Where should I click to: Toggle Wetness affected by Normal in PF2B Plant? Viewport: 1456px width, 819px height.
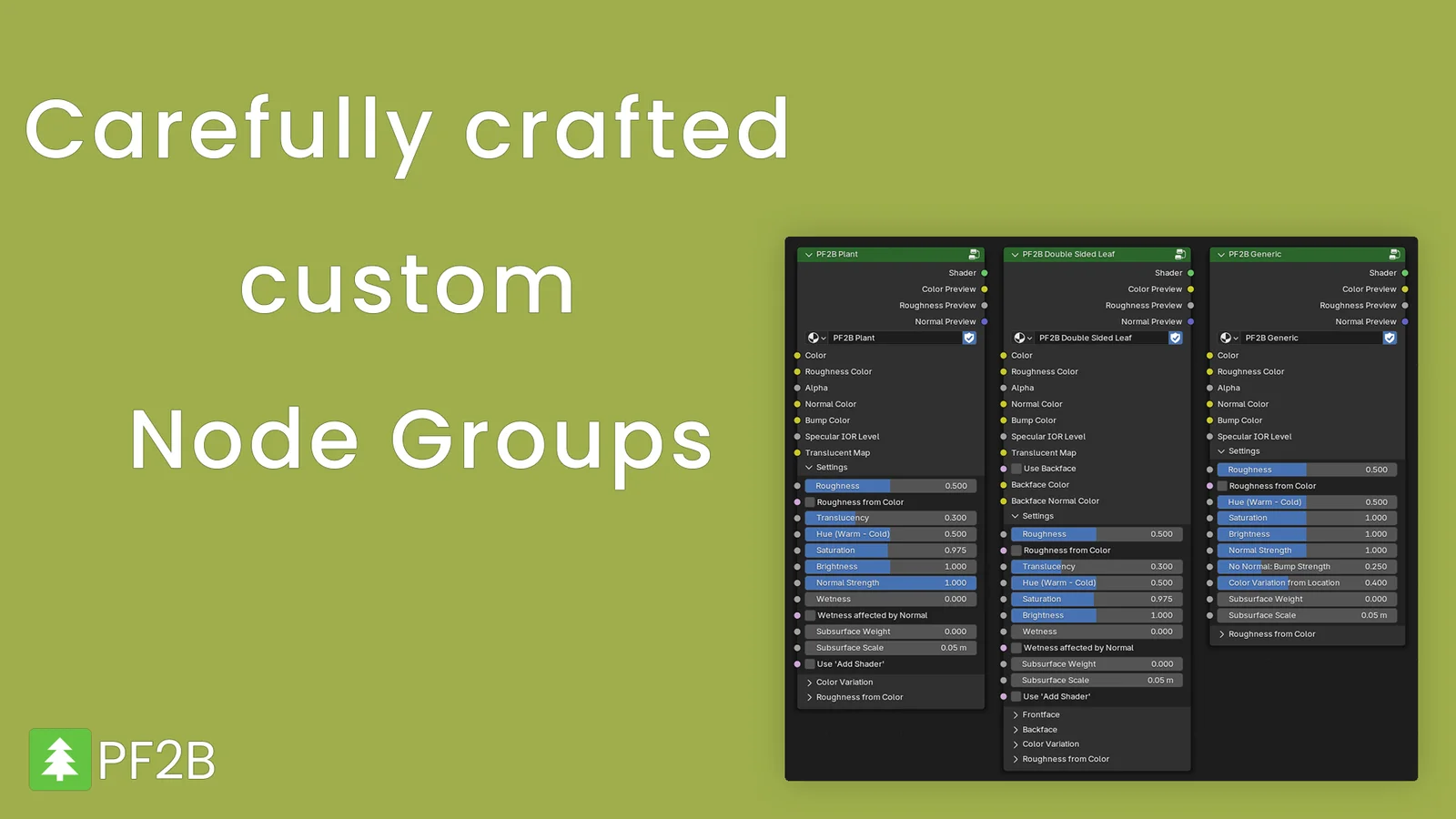(x=810, y=615)
